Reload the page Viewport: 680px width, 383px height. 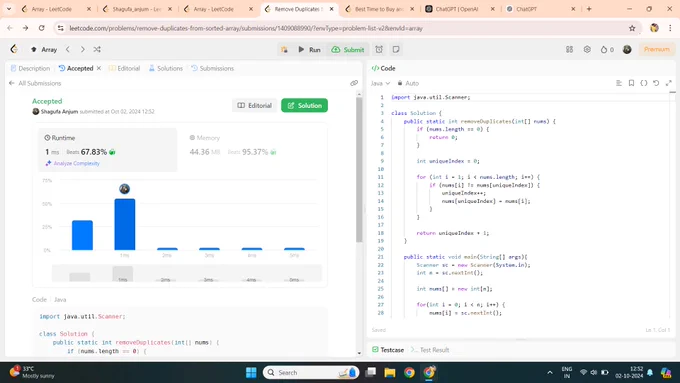tap(42, 28)
